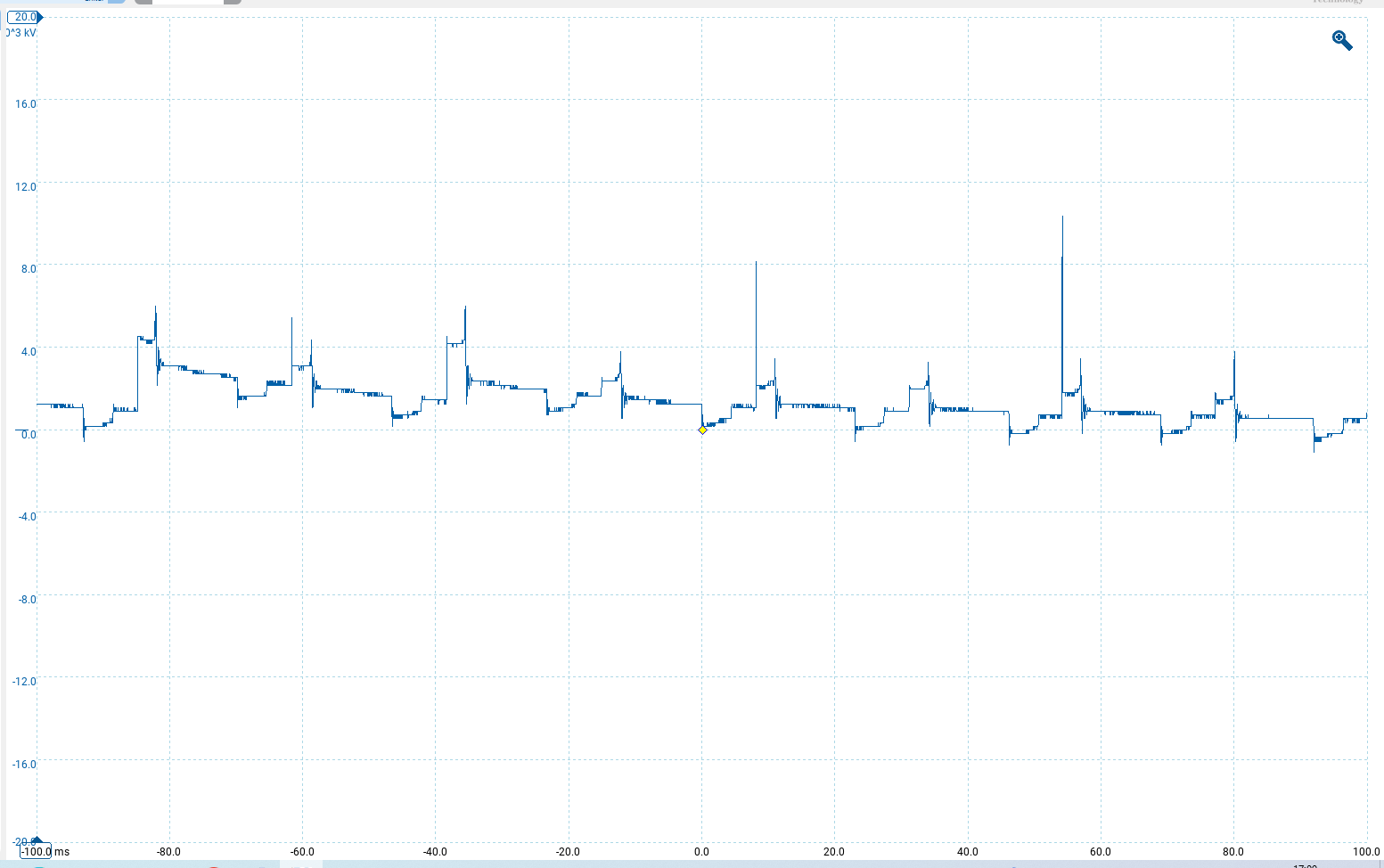Click the 16.0 vertical axis label

click(26, 104)
